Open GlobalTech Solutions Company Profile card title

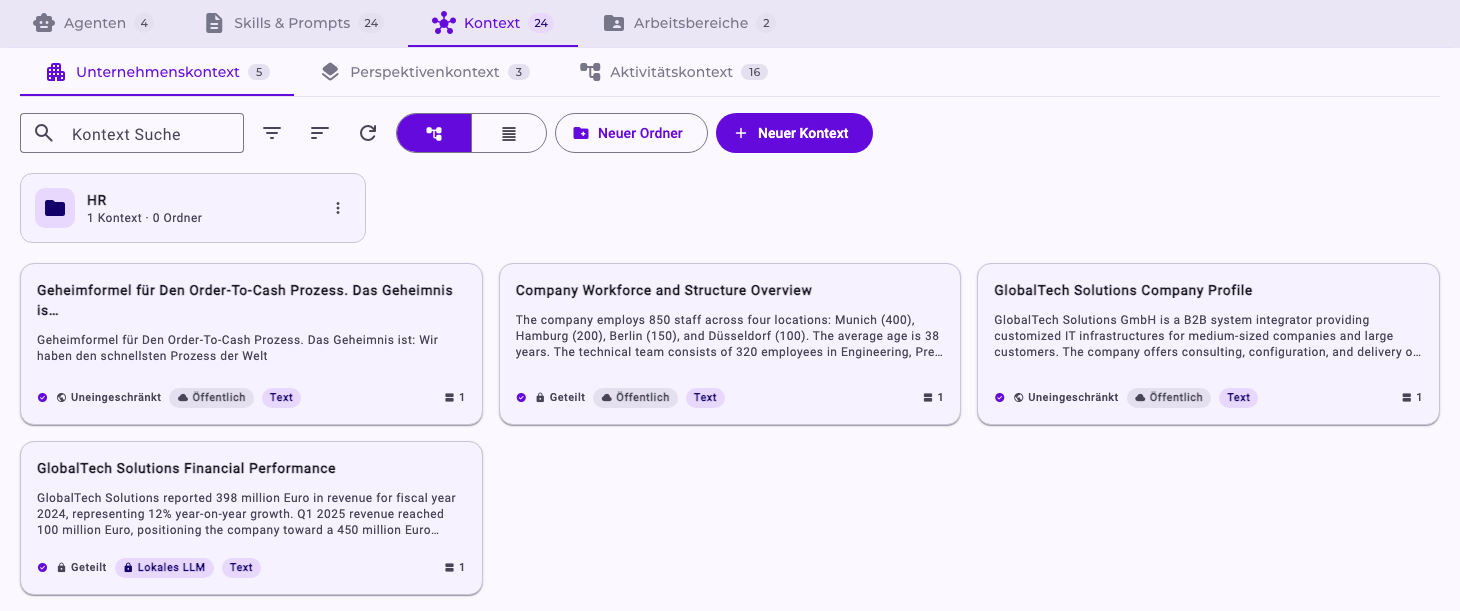click(x=1123, y=290)
